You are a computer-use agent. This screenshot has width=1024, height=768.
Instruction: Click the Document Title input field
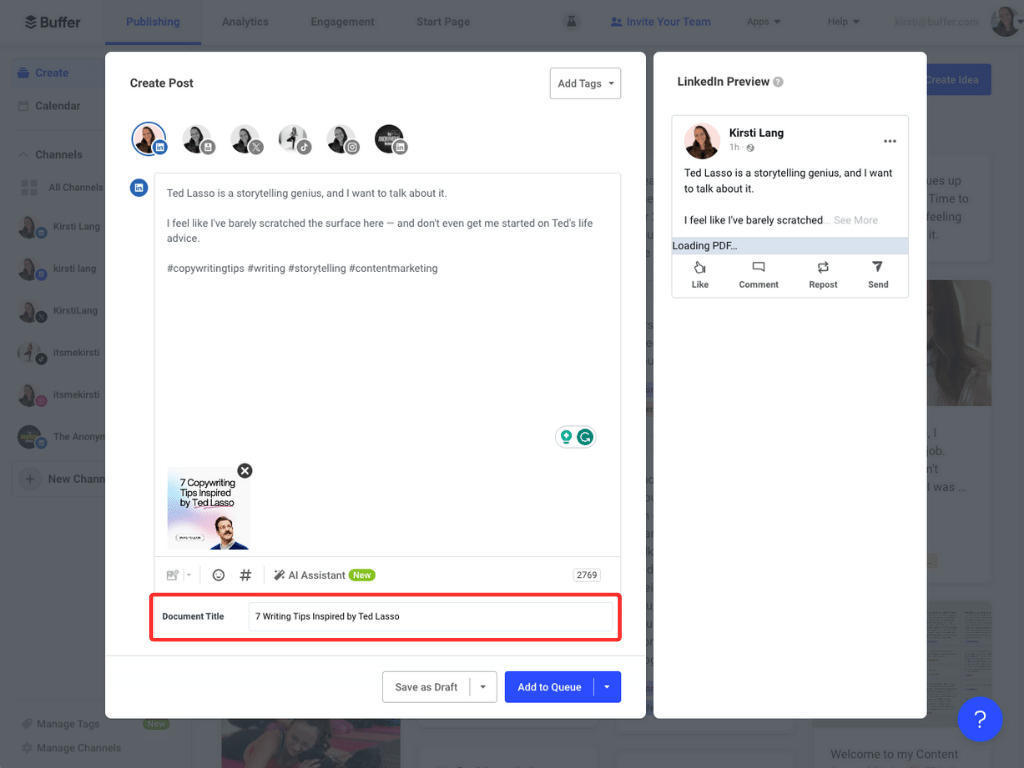[430, 616]
